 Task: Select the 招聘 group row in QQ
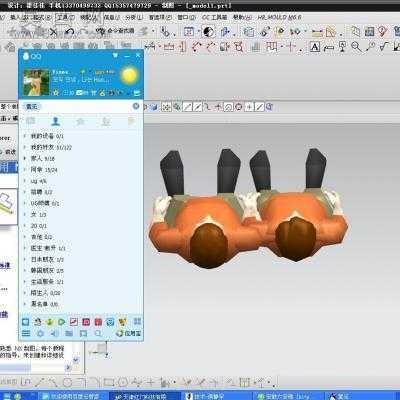click(81, 192)
